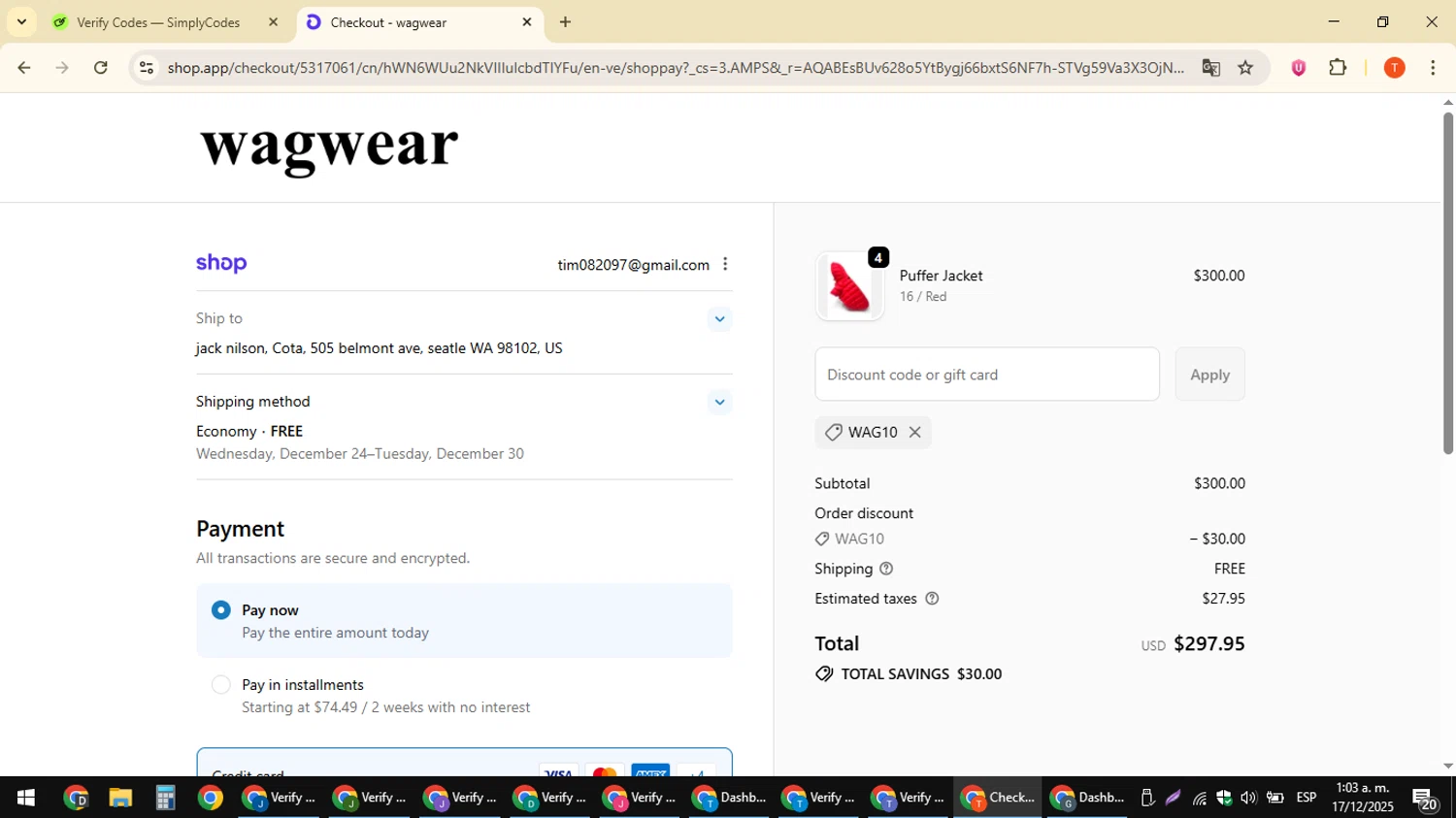Click the Puffer Jacket product name
The height and width of the screenshot is (818, 1456).
941,276
